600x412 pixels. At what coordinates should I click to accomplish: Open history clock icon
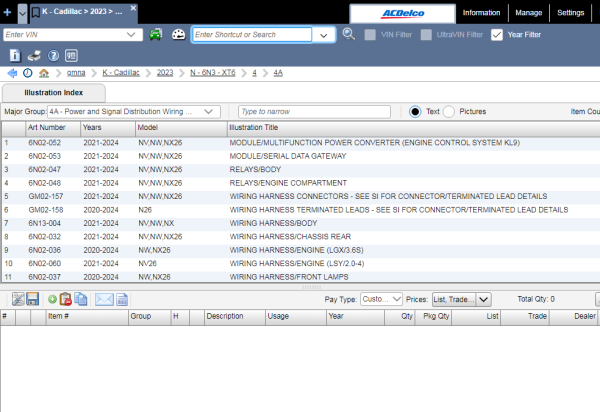coord(28,73)
